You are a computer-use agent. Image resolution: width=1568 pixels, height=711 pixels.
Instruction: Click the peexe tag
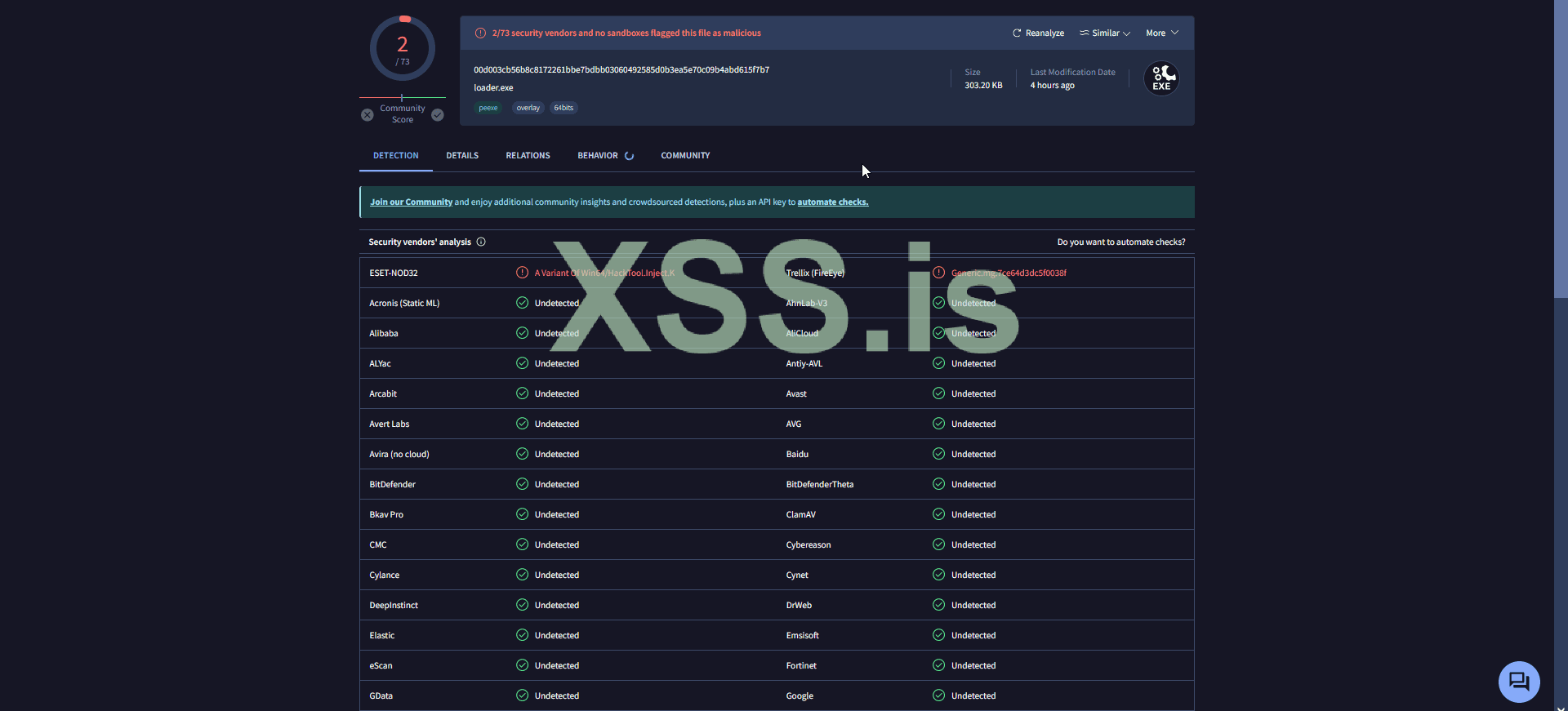pos(488,108)
